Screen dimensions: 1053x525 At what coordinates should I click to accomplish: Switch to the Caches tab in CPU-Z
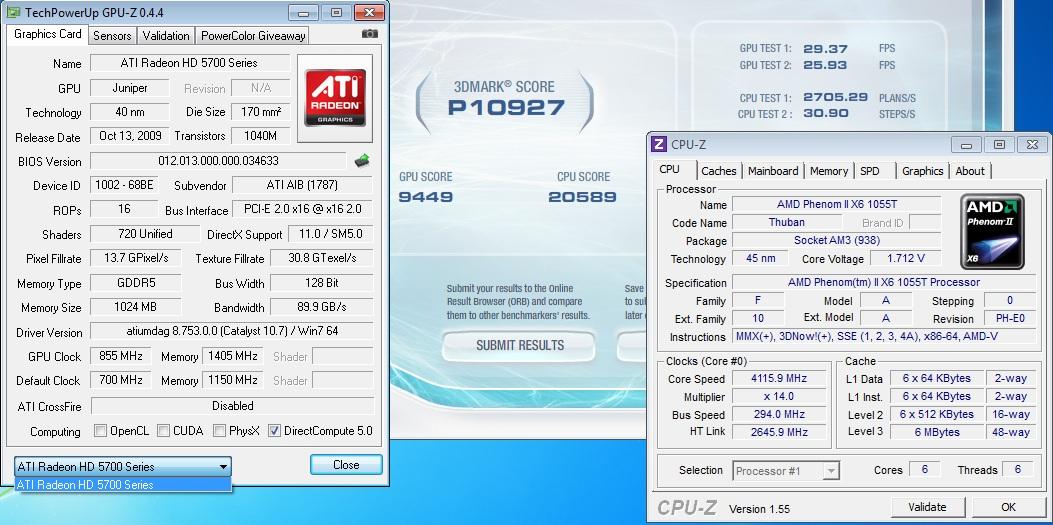tap(719, 171)
